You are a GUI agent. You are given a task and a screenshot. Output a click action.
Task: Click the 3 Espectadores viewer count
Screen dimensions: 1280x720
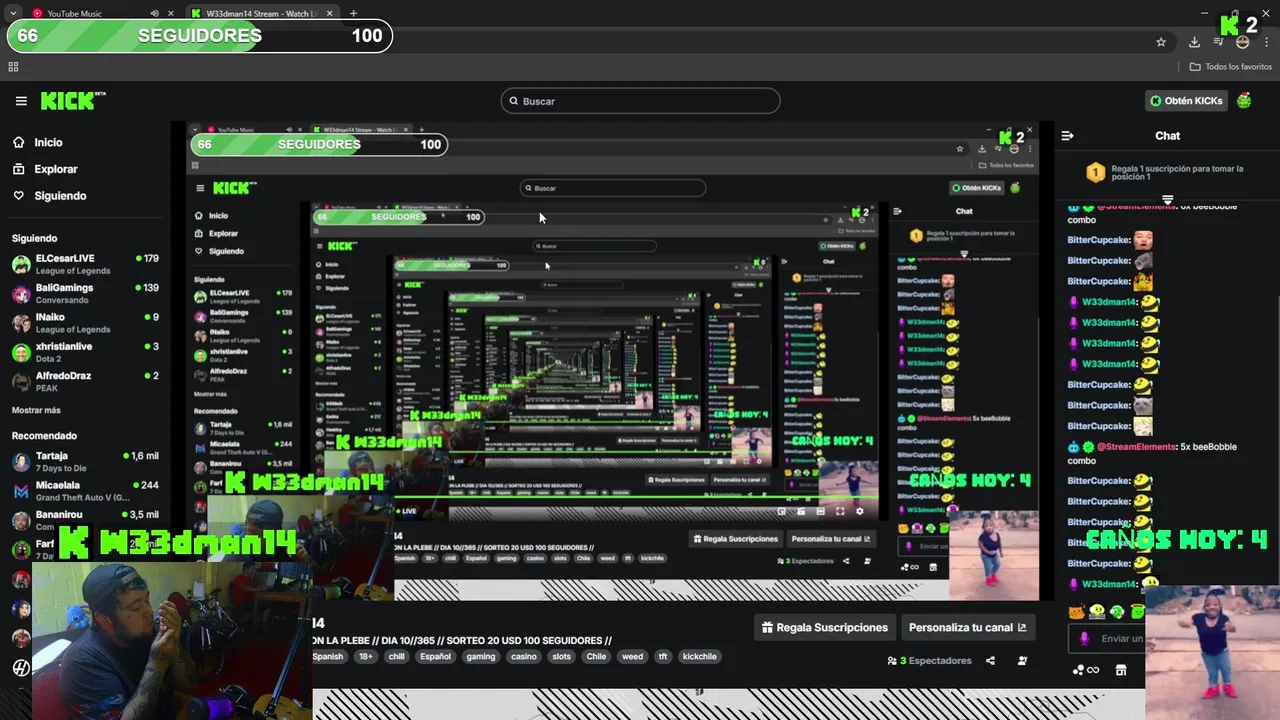point(930,661)
